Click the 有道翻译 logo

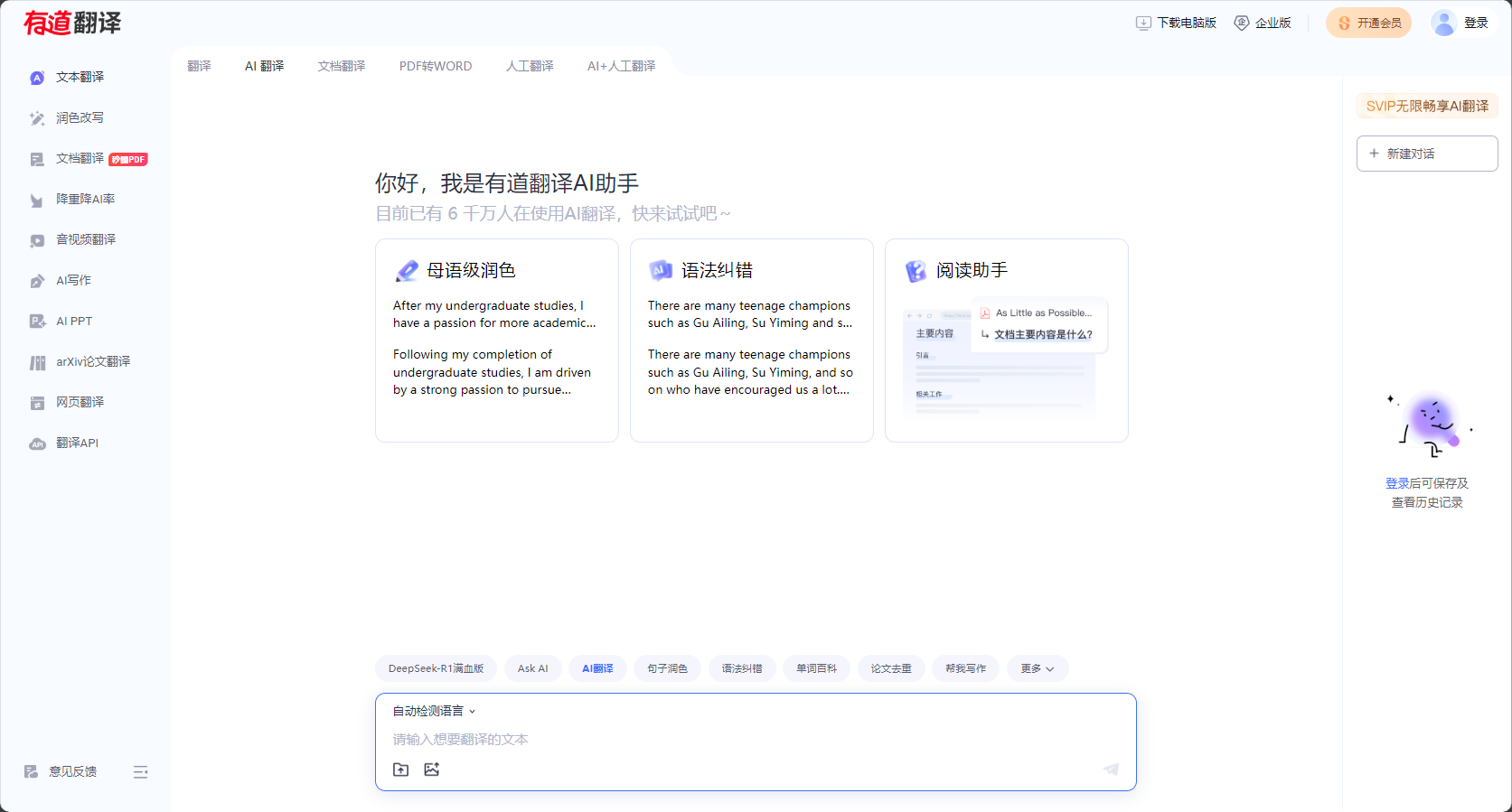click(72, 23)
